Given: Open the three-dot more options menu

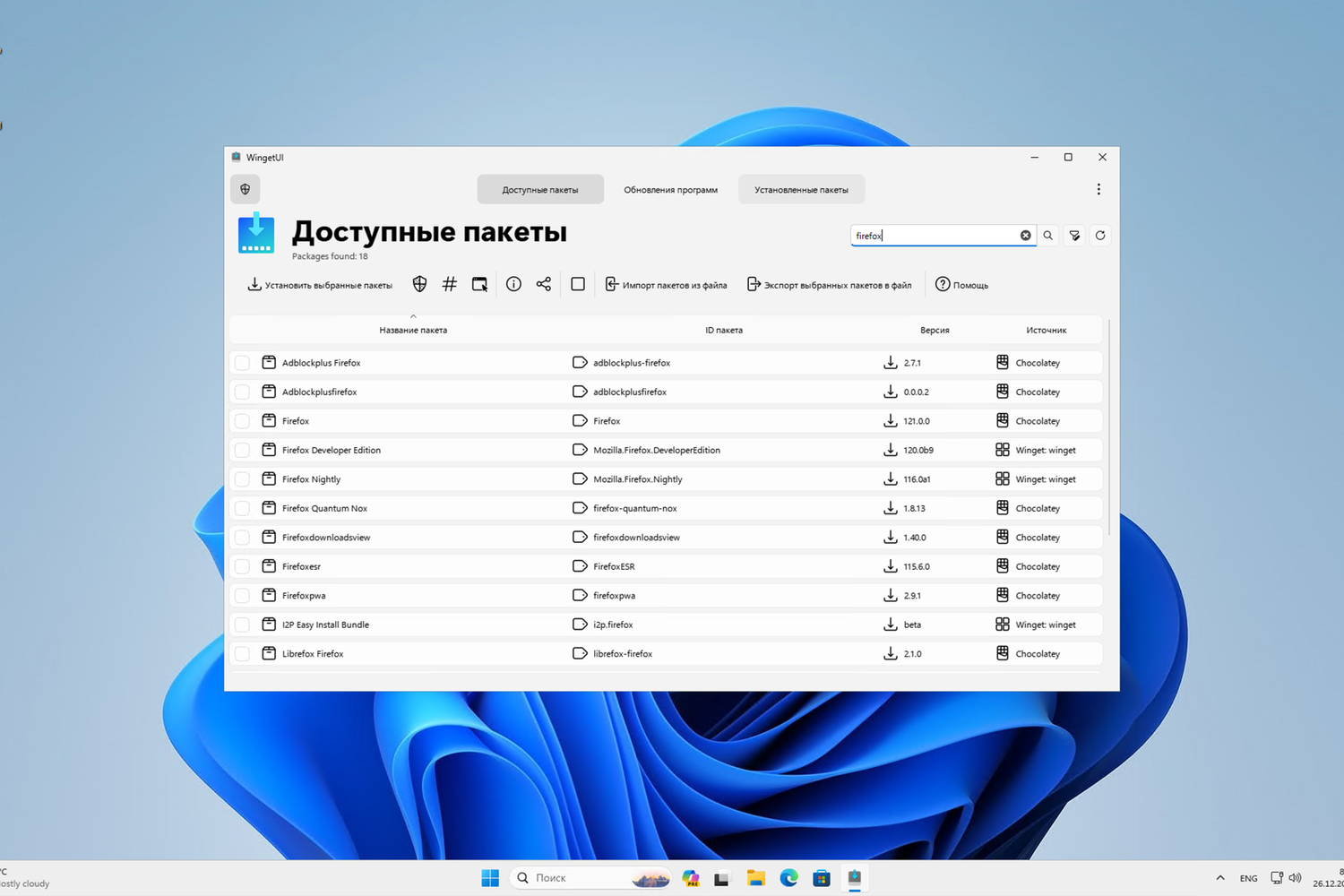Looking at the screenshot, I should 1098,189.
